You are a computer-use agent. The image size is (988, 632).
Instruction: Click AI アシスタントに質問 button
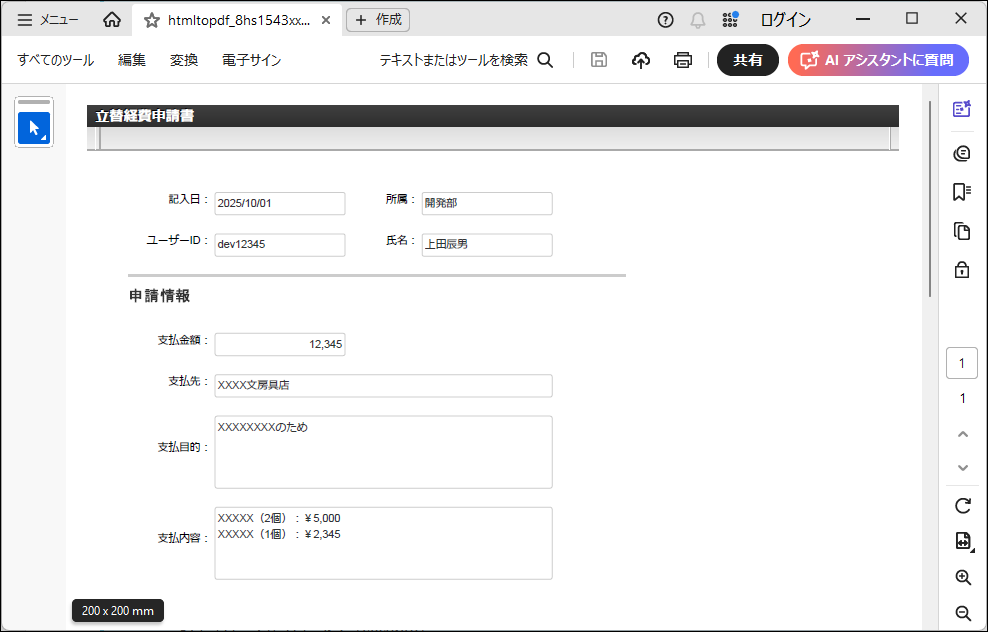878,60
